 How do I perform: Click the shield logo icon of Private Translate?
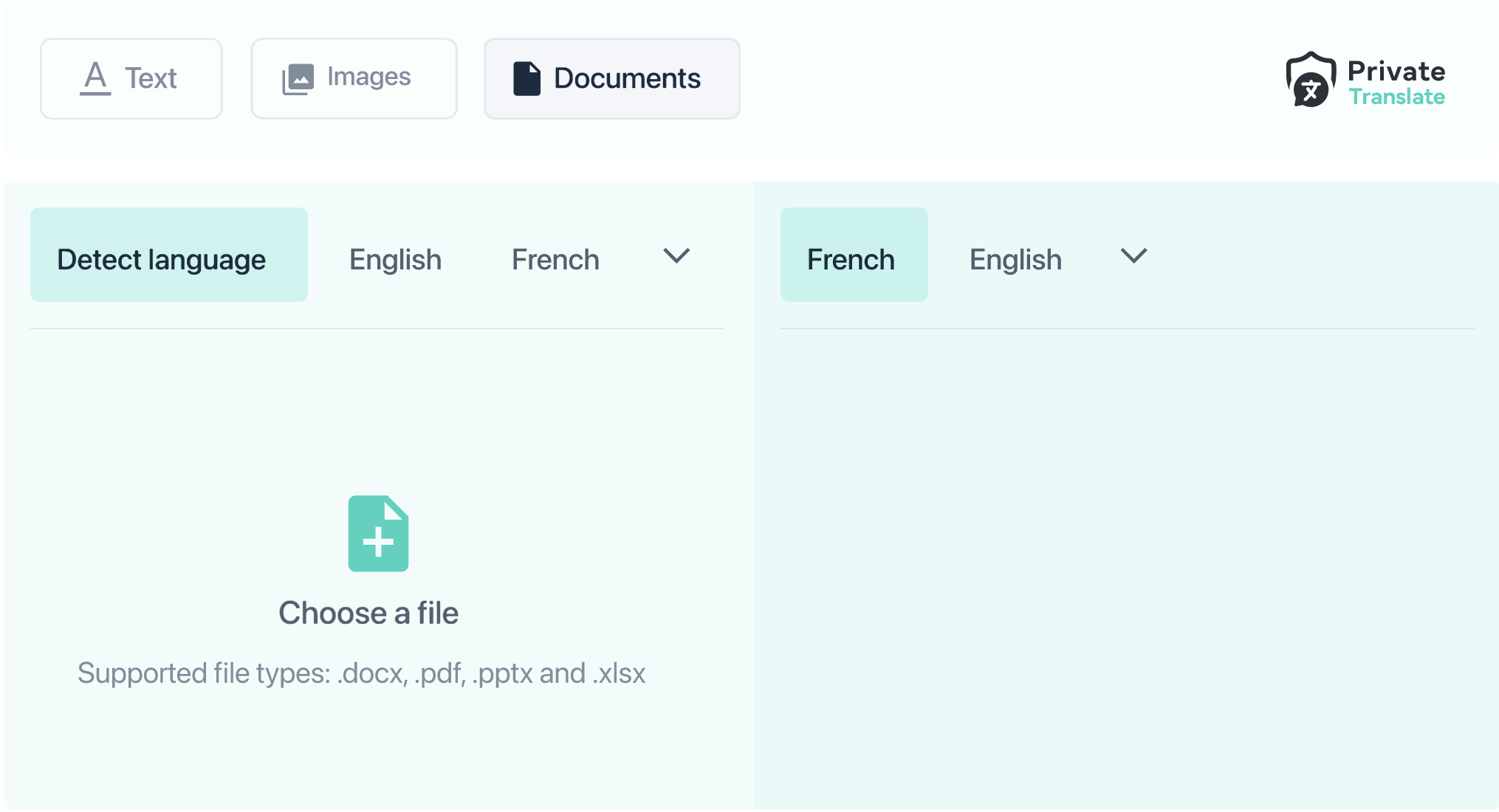point(1311,80)
